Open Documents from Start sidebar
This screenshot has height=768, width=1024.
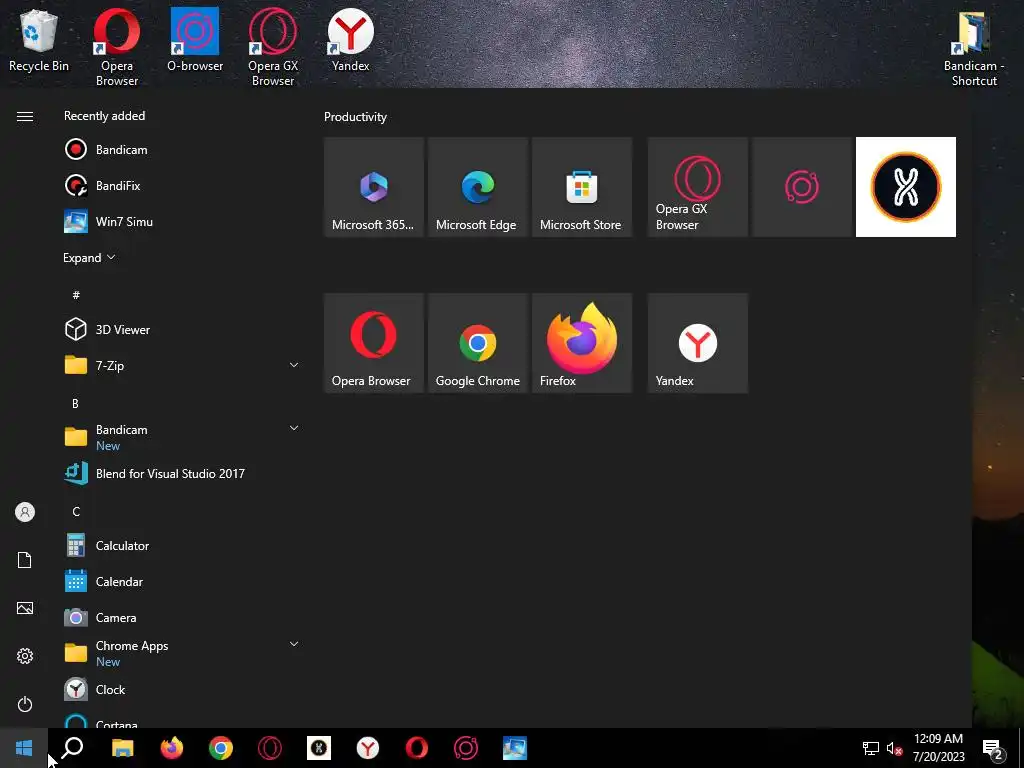coord(25,560)
